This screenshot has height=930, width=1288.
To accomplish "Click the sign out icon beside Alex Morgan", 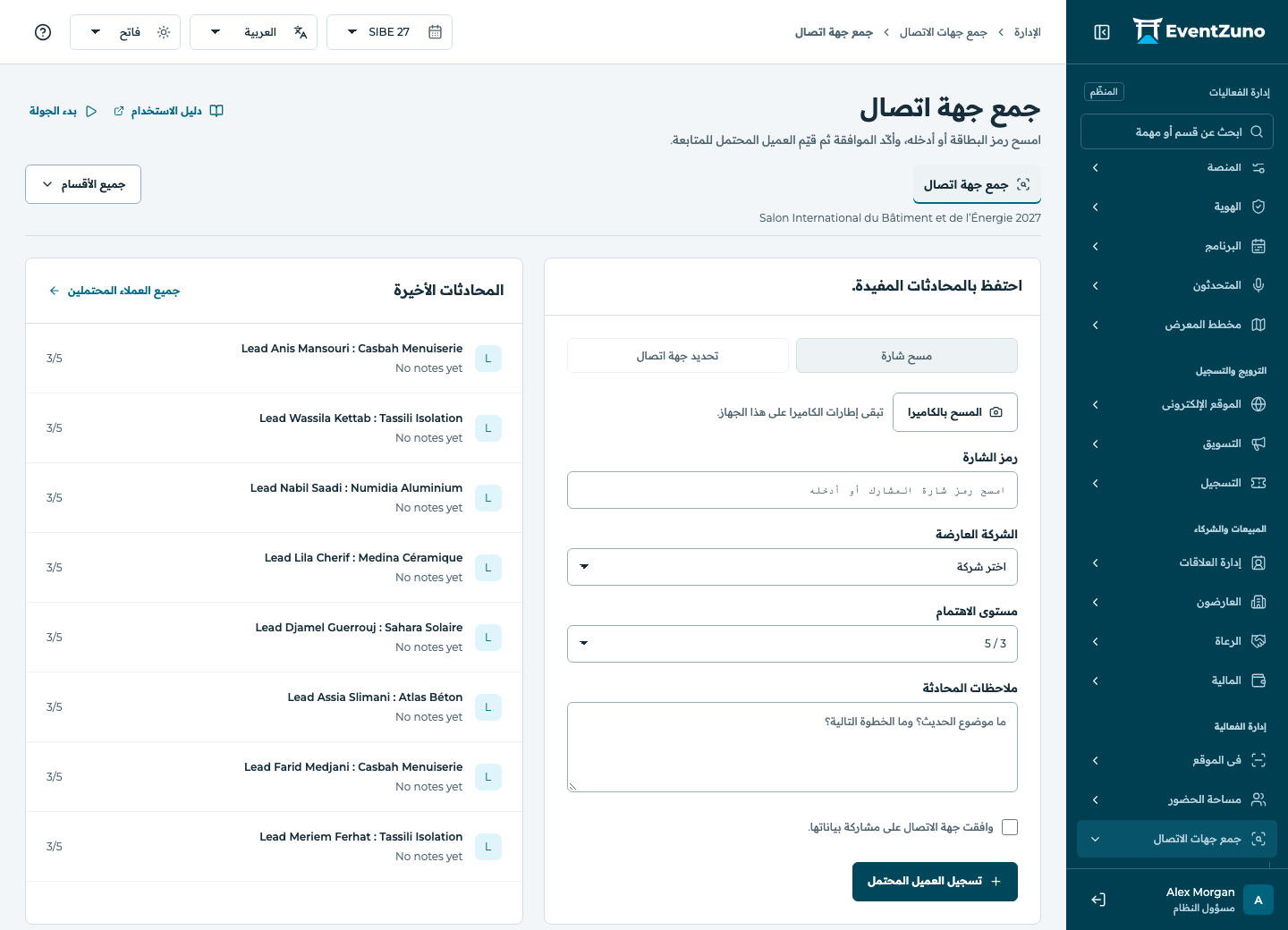I will pos(1098,900).
